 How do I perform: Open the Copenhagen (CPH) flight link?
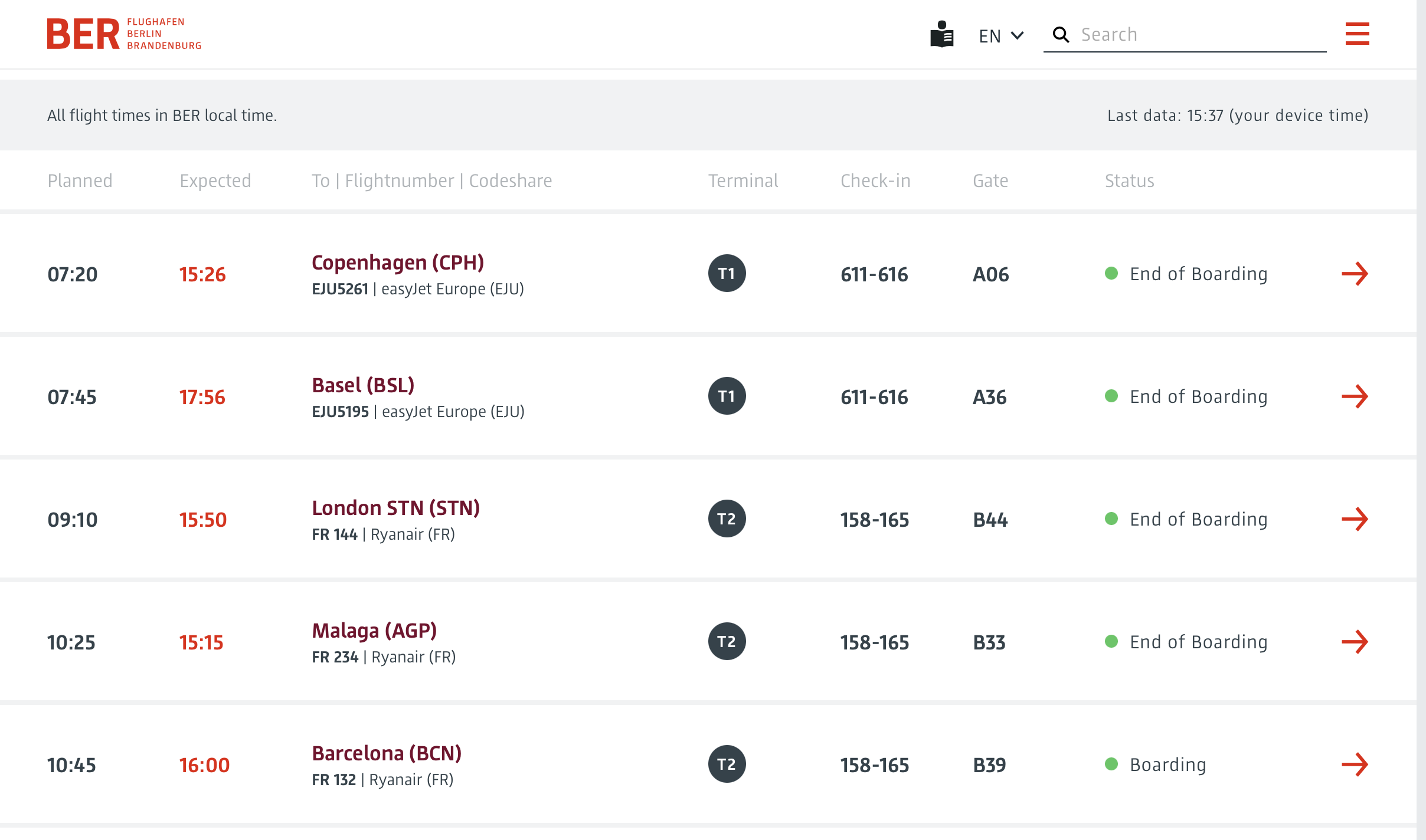coord(398,262)
